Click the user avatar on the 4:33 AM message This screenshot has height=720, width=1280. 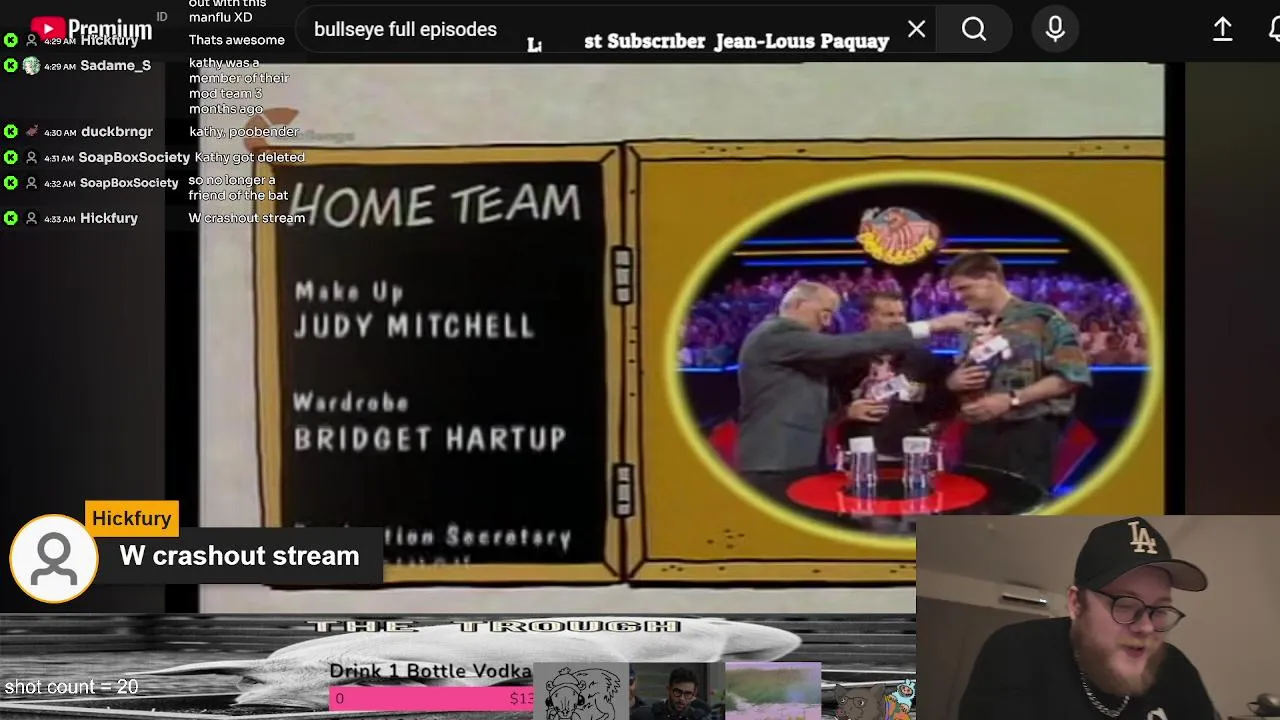click(x=31, y=218)
